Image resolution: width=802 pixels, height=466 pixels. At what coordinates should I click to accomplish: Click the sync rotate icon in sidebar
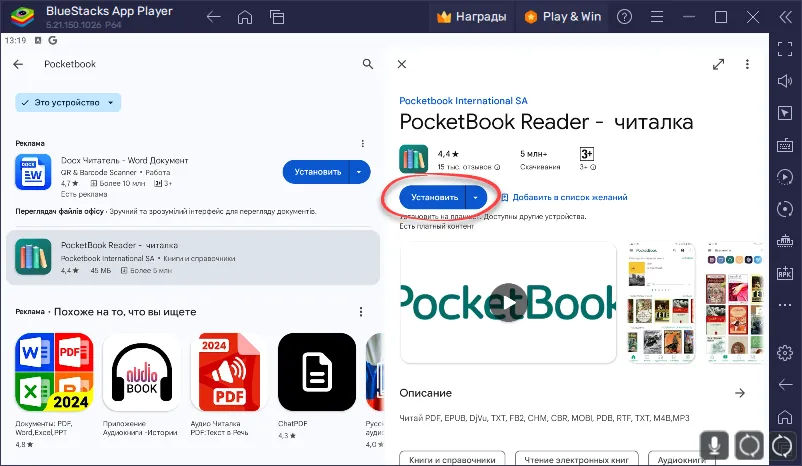pyautogui.click(x=785, y=209)
